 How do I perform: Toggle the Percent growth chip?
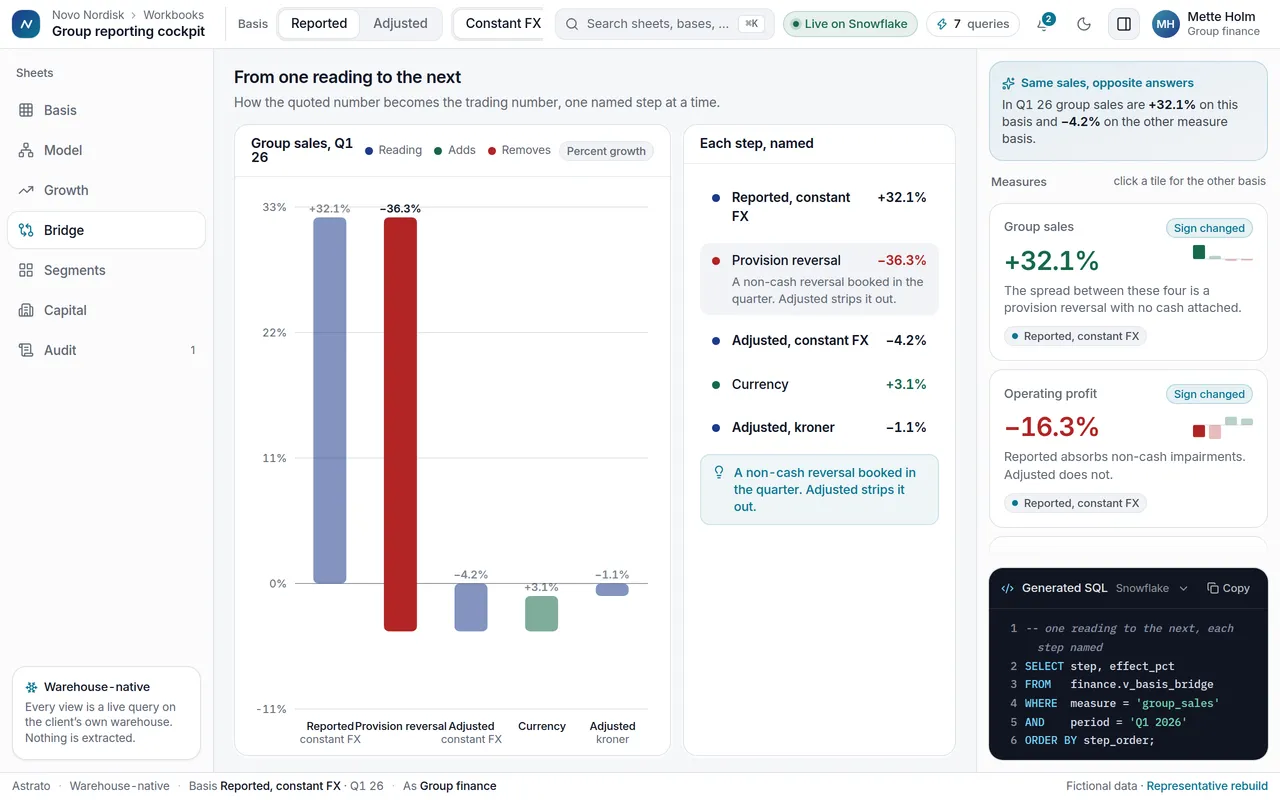click(606, 151)
